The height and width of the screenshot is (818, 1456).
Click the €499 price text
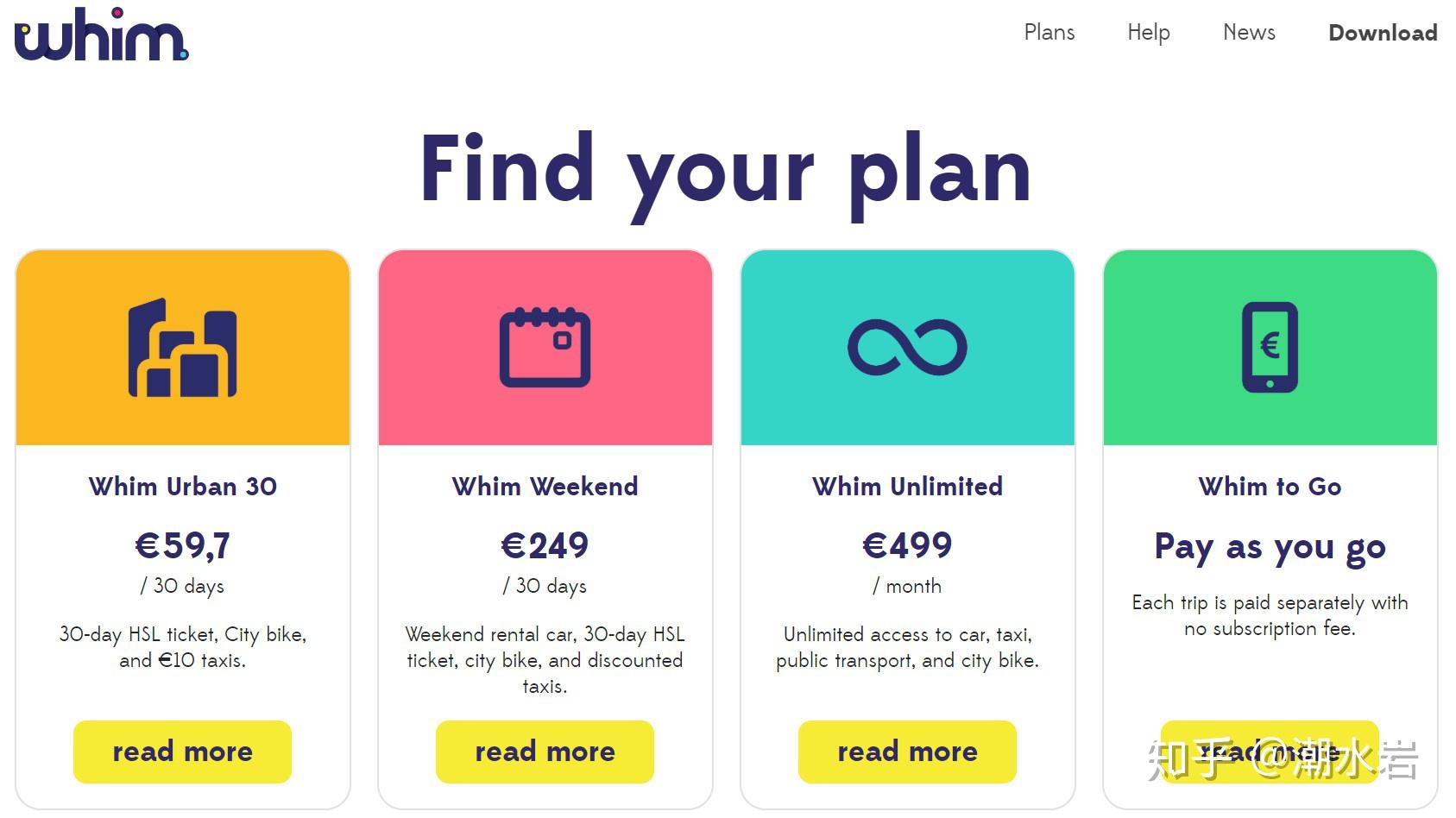click(x=907, y=545)
